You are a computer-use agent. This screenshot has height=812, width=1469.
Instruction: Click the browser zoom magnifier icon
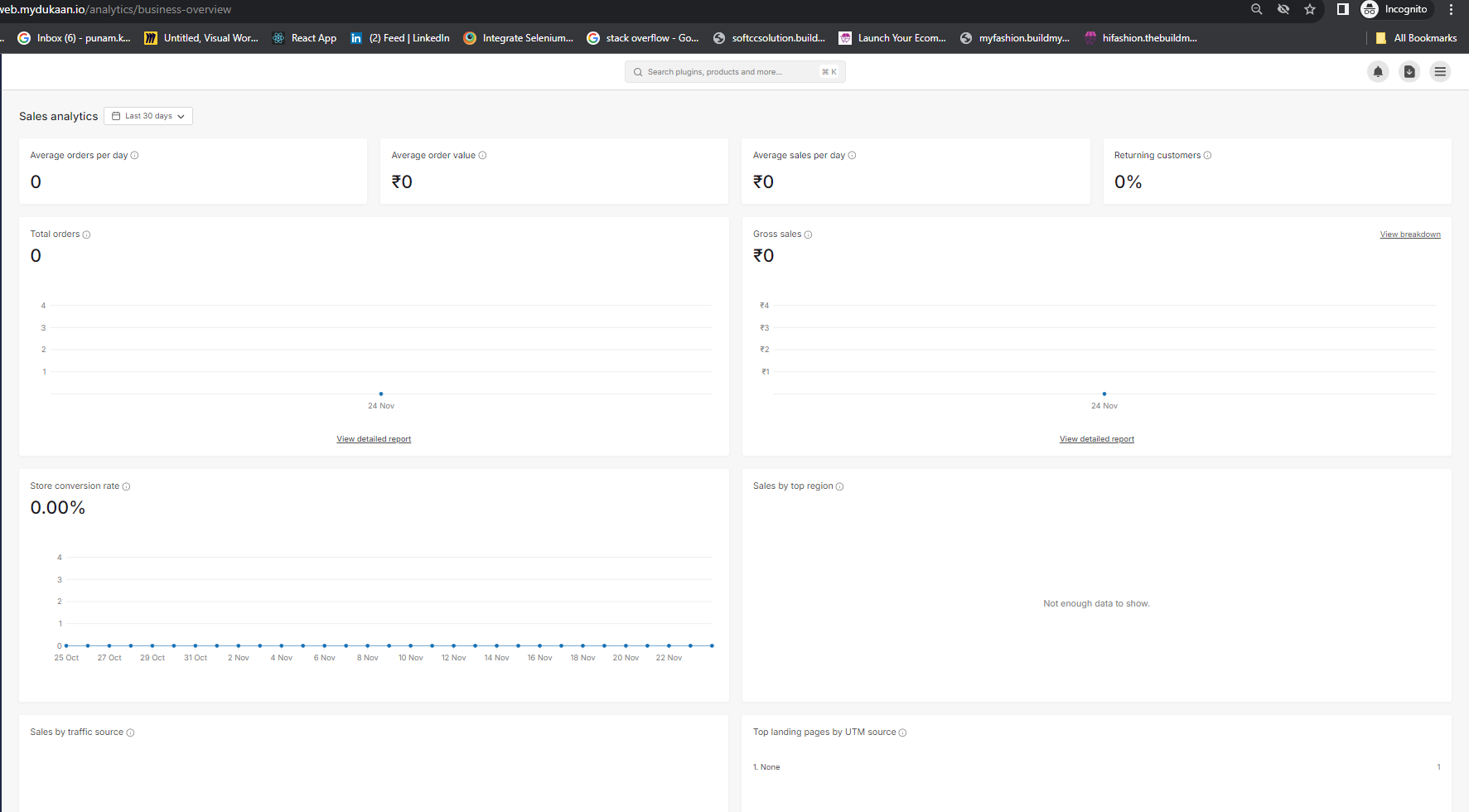[x=1257, y=9]
